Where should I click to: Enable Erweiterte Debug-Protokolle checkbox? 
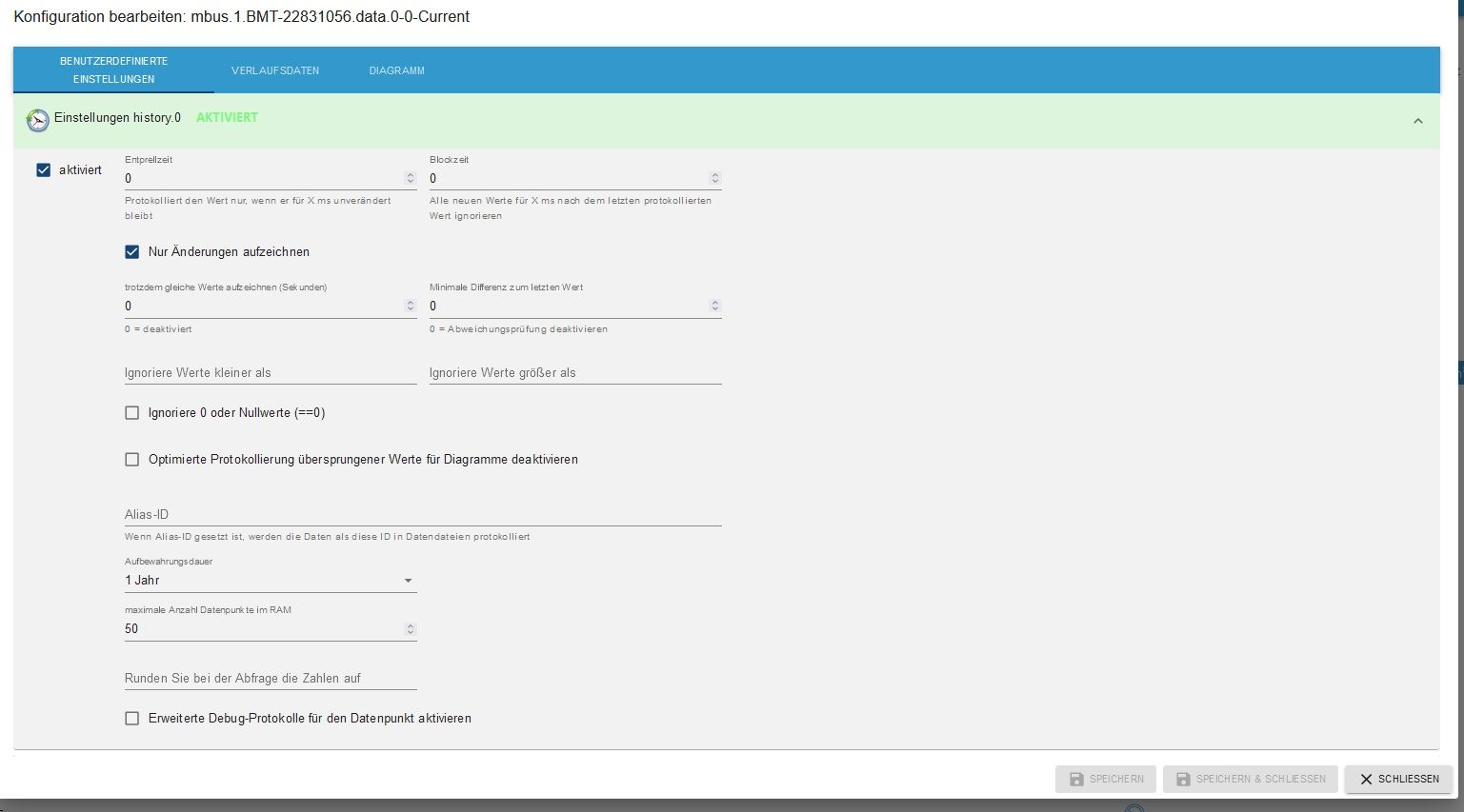click(x=132, y=719)
